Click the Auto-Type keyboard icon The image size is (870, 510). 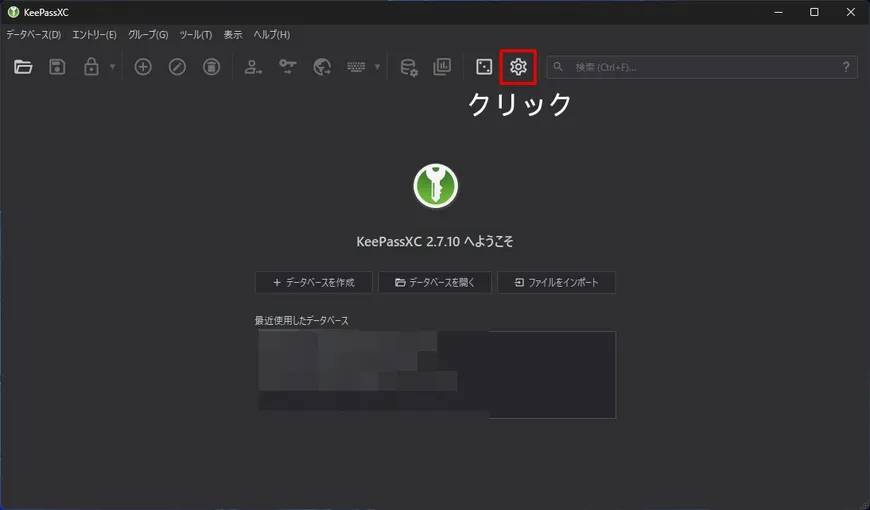tap(356, 67)
